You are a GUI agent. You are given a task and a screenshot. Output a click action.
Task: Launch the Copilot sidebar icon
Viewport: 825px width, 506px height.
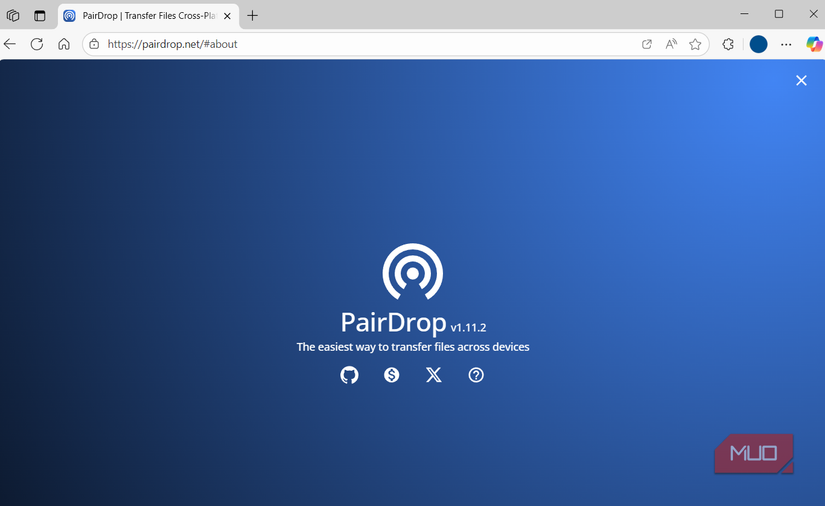coord(814,44)
